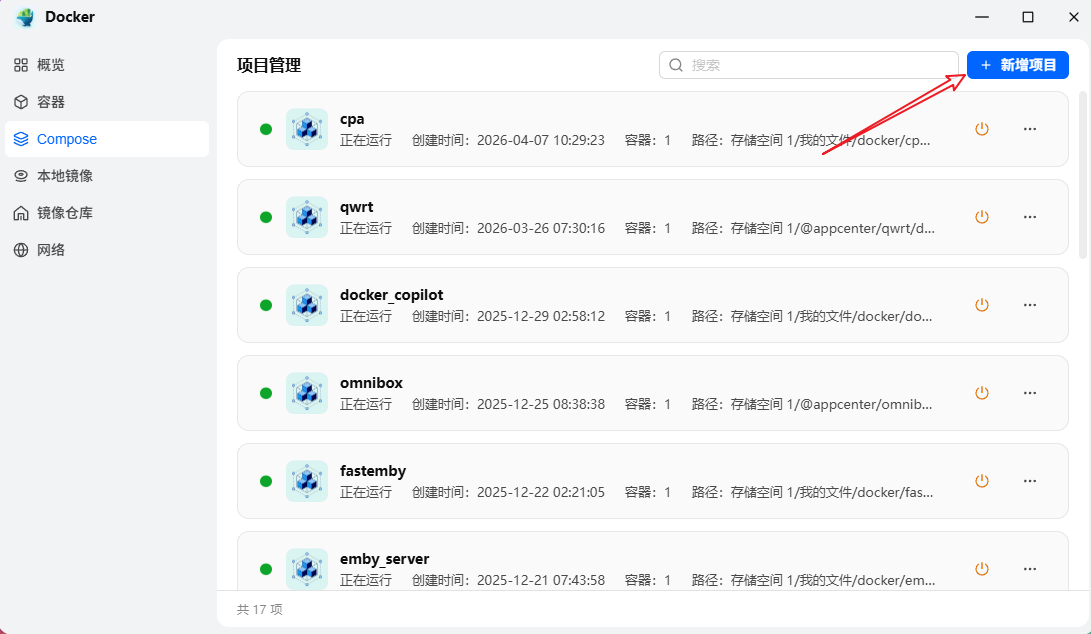Click the project list vertical scrollbar

(1083, 175)
